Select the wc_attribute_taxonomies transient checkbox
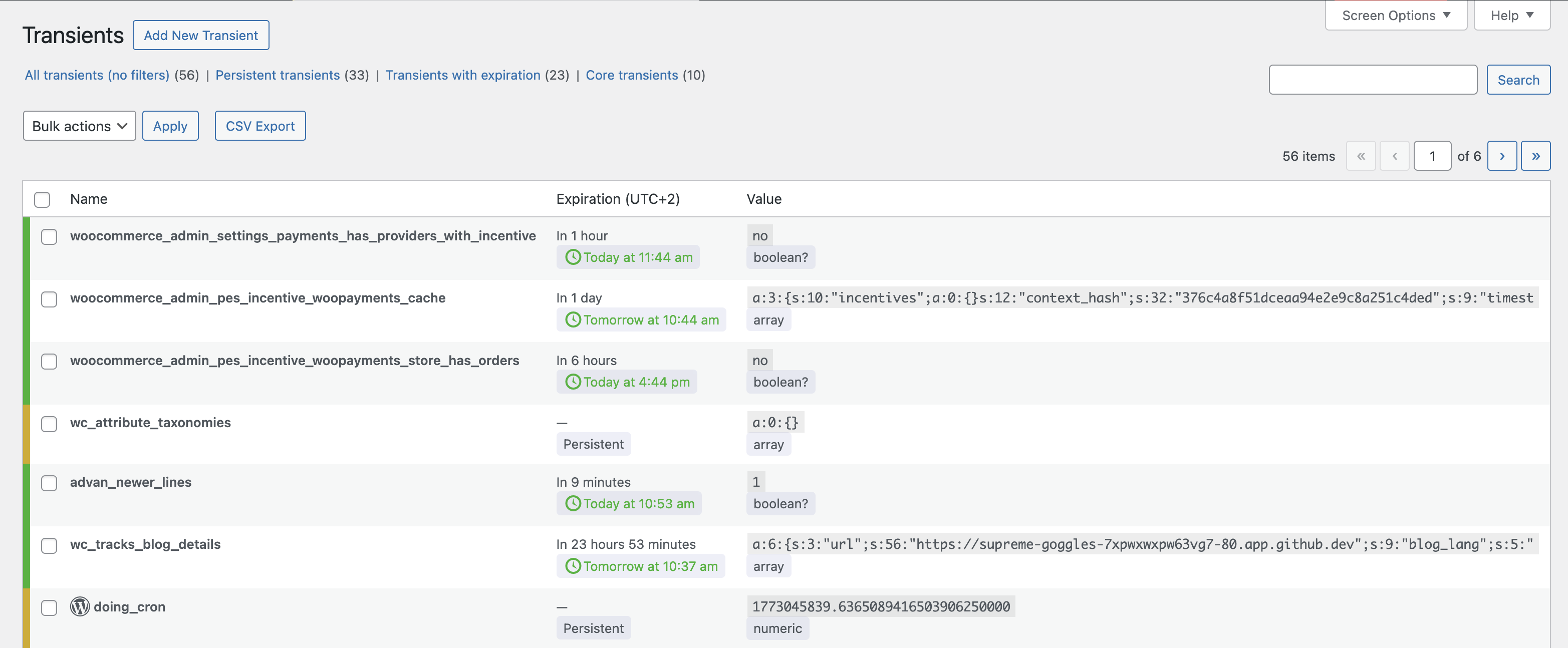 [49, 424]
